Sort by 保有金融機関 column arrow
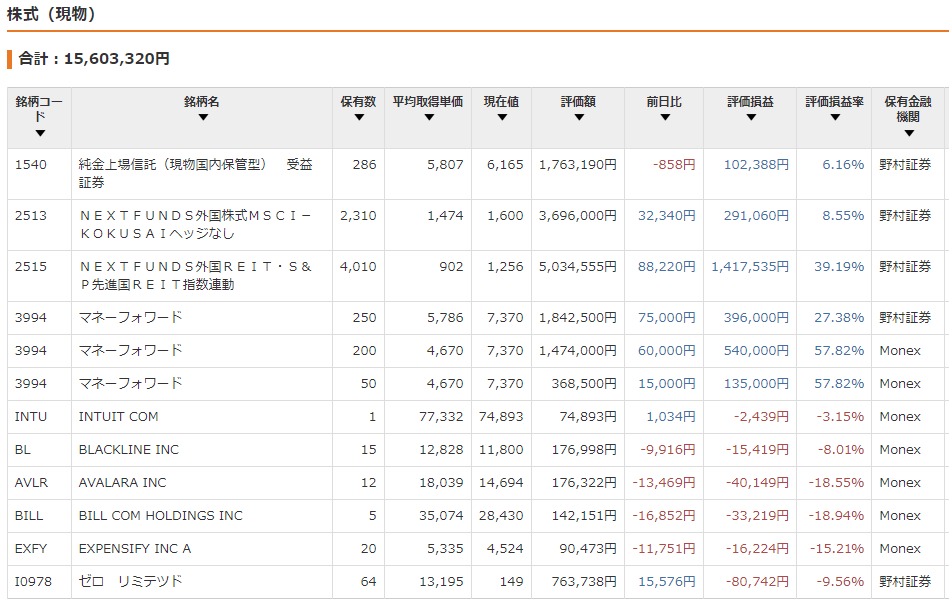Image resolution: width=949 pixels, height=604 pixels. pos(909,133)
